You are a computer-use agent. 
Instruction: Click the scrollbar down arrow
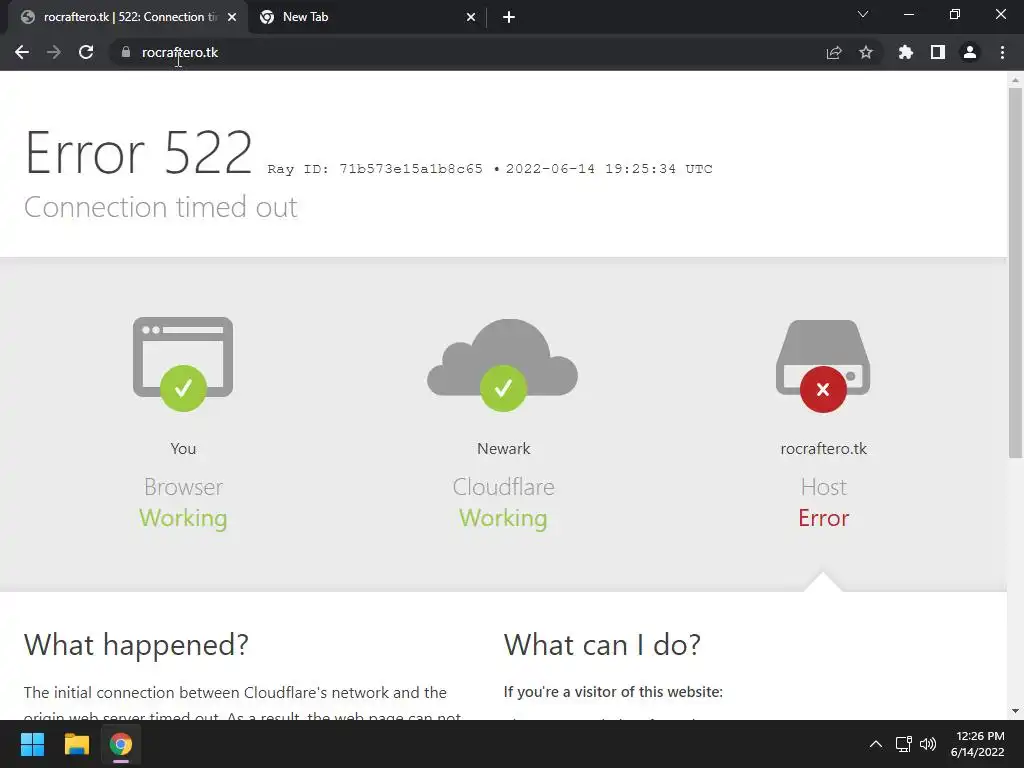click(1015, 711)
